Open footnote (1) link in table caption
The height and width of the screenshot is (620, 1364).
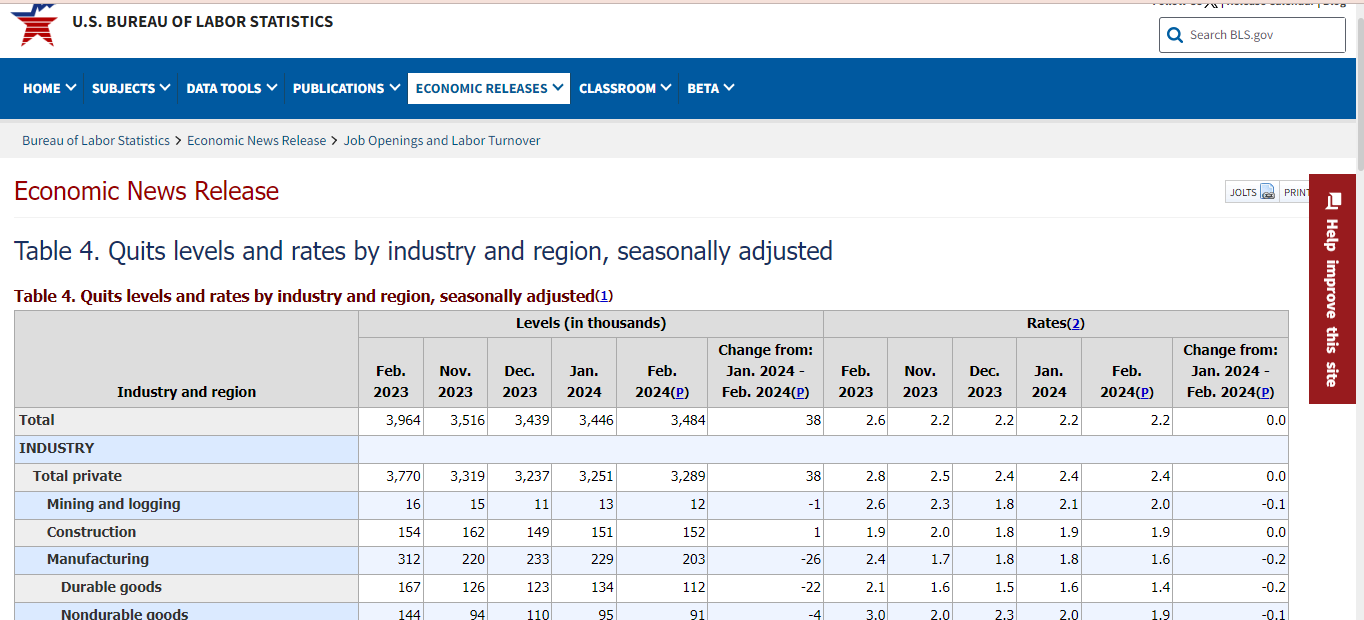click(x=604, y=296)
